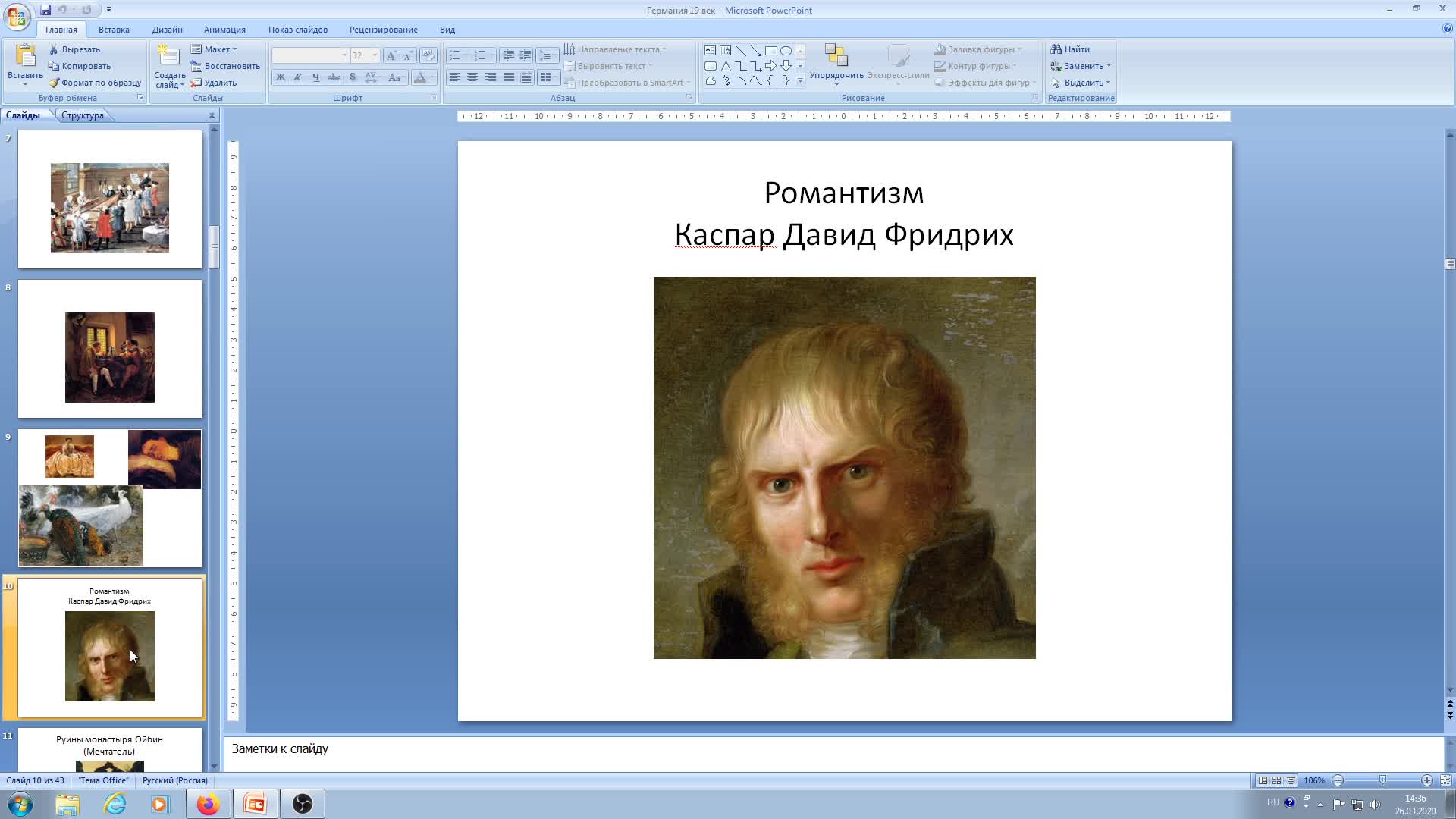Open the Показ слайдов ribbon tab
Image resolution: width=1456 pixels, height=819 pixels.
coord(298,30)
